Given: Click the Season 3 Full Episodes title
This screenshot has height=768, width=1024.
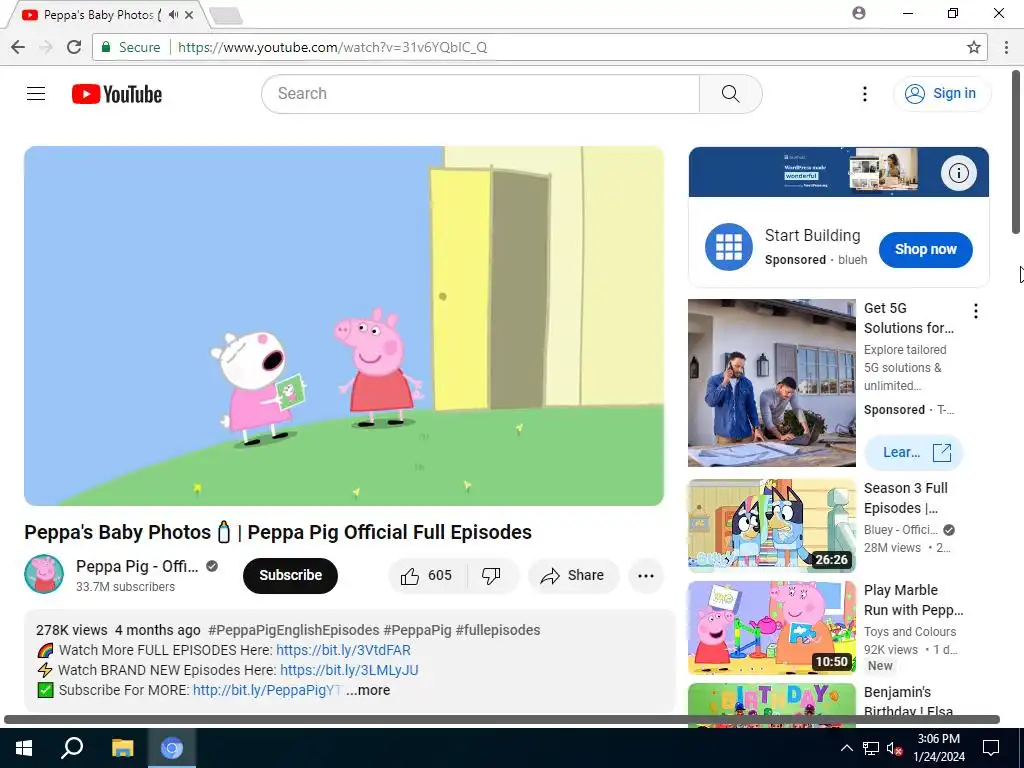Looking at the screenshot, I should 906,498.
